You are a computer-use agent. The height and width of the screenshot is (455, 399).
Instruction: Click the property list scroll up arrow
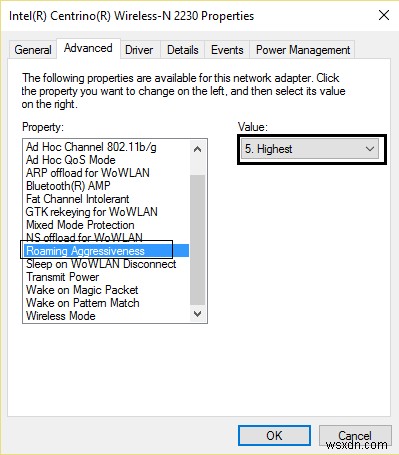197,149
